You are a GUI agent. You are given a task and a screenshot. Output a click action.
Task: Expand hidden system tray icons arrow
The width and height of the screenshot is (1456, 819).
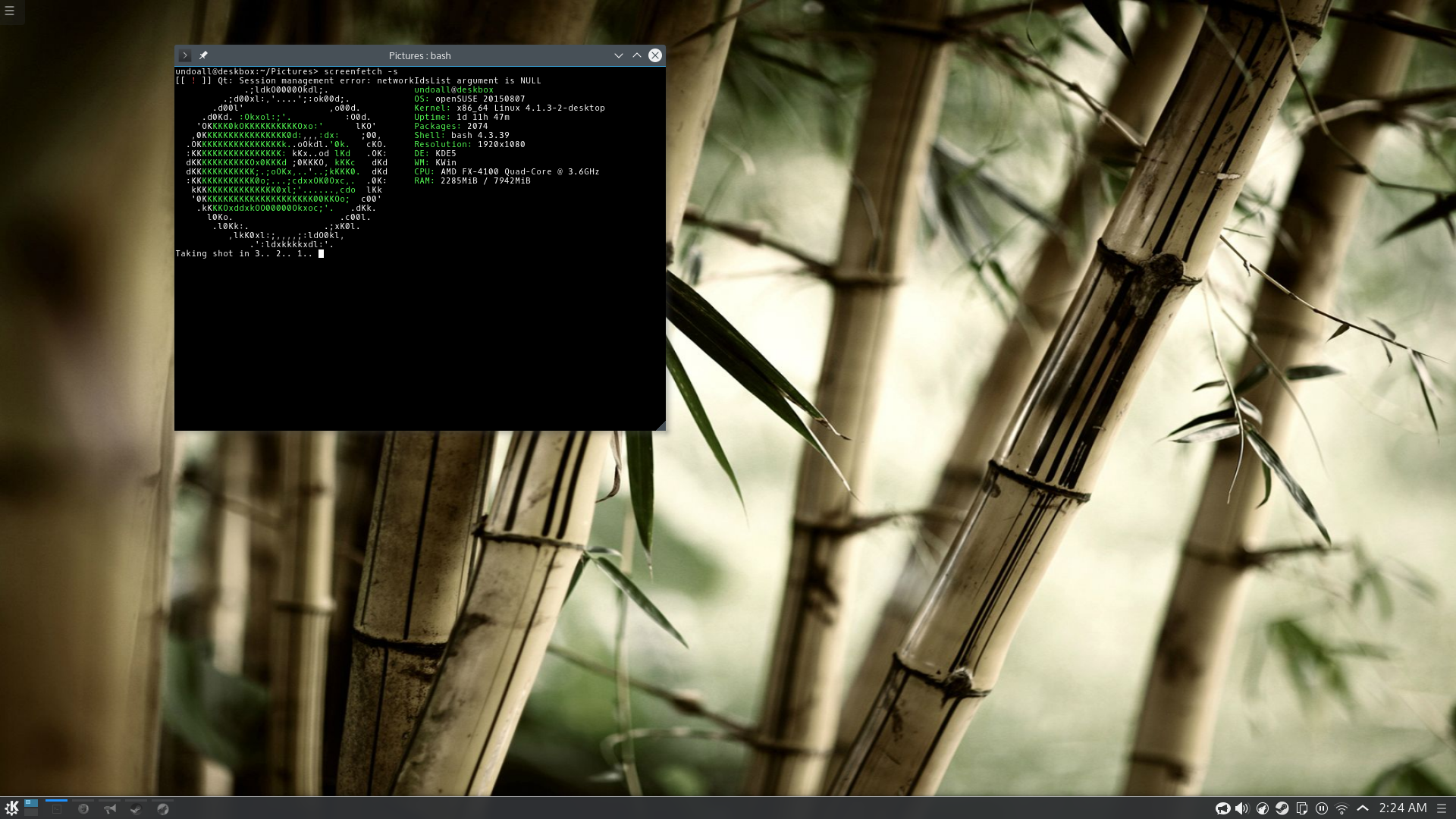[1363, 808]
